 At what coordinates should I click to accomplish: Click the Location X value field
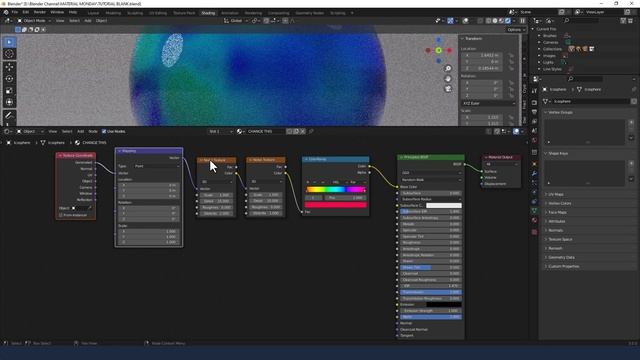[x=483, y=55]
